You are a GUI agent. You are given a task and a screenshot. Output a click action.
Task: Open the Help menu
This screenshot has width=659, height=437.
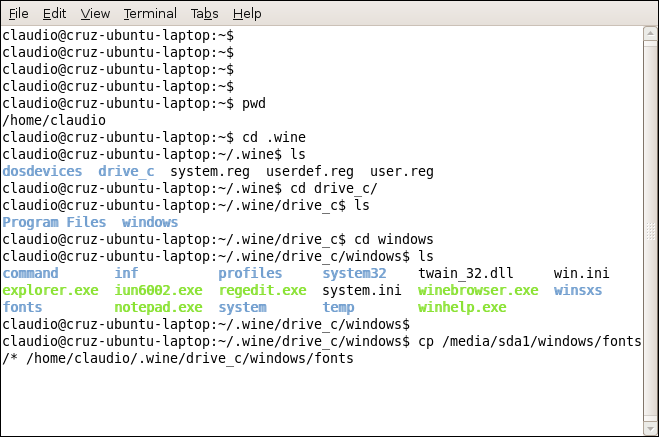pos(246,14)
